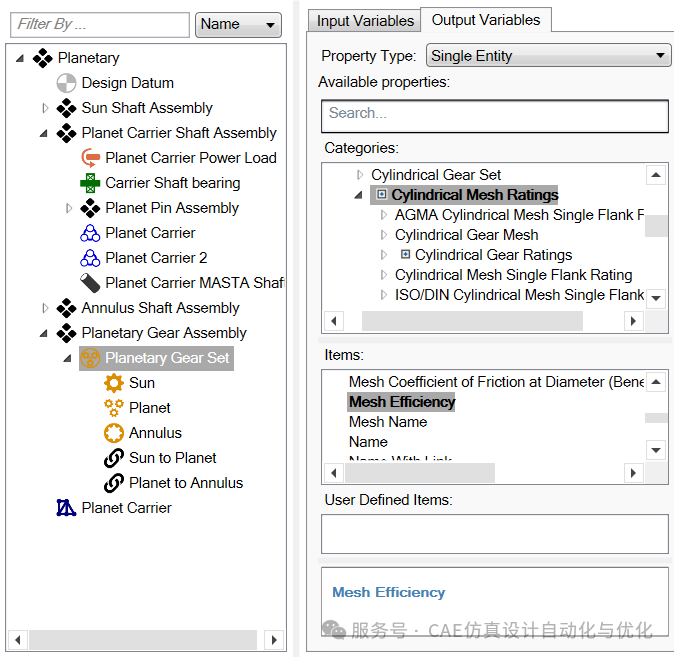Select the Mesh Efficiency item
This screenshot has width=674, height=657.
click(x=401, y=402)
